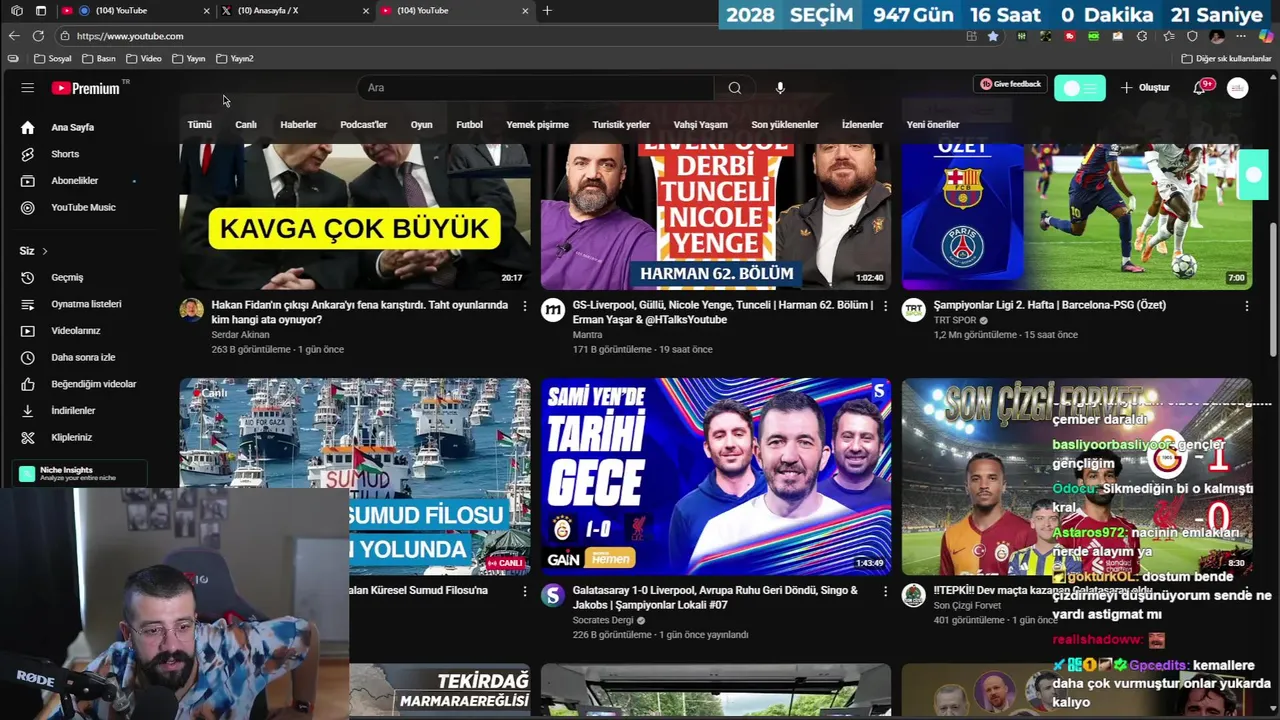Screen dimensions: 1280x720
Task: Open options menu for Barcelona-PSG video
Action: [x=1246, y=306]
